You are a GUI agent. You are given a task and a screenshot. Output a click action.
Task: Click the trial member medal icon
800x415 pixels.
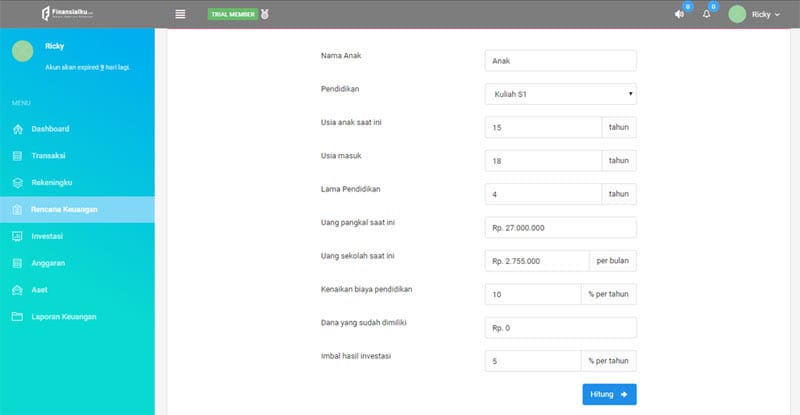point(265,14)
